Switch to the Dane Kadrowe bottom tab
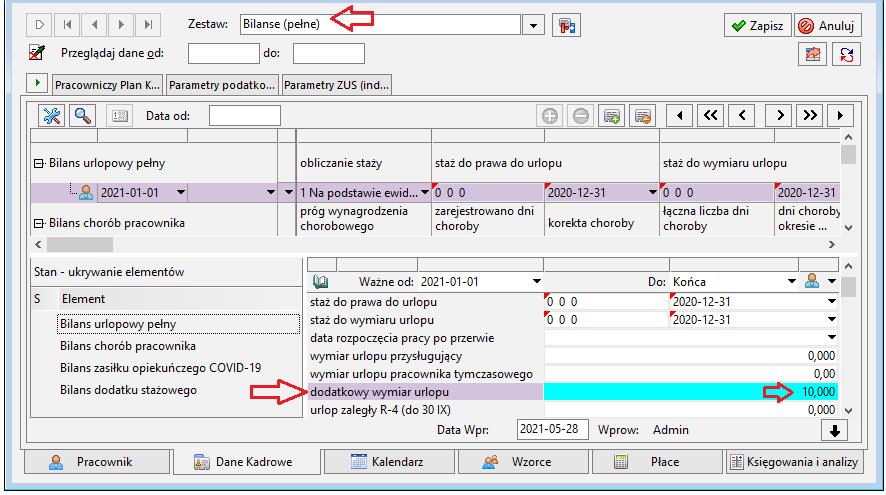Image resolution: width=886 pixels, height=495 pixels. click(246, 462)
